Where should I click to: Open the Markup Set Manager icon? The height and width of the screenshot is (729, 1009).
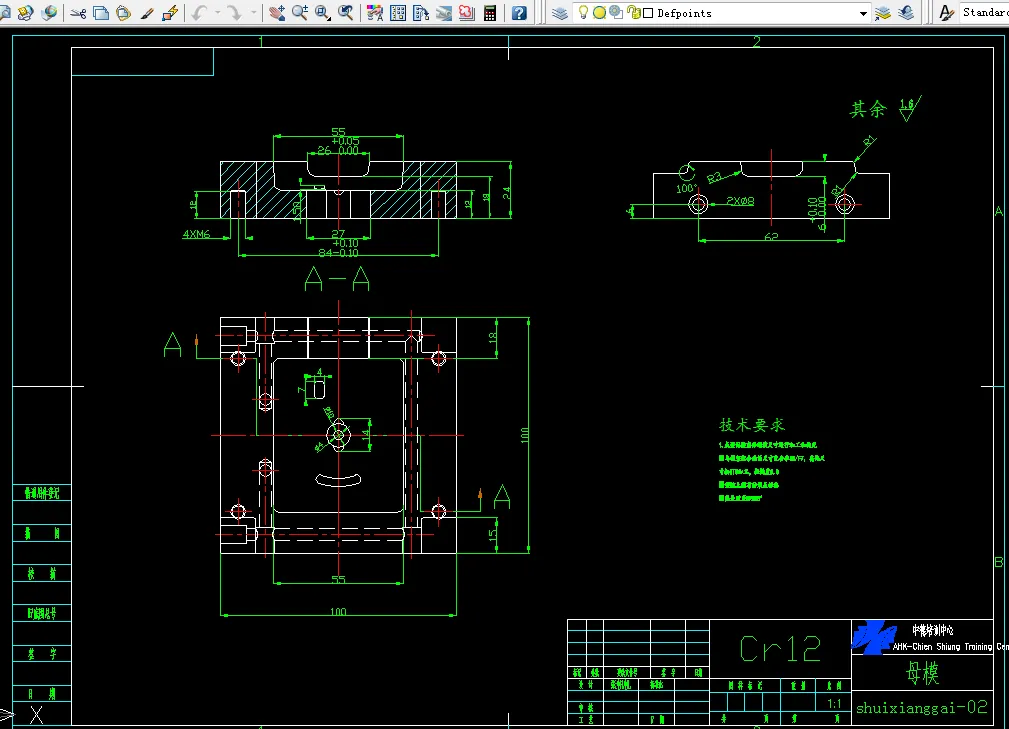(x=467, y=12)
